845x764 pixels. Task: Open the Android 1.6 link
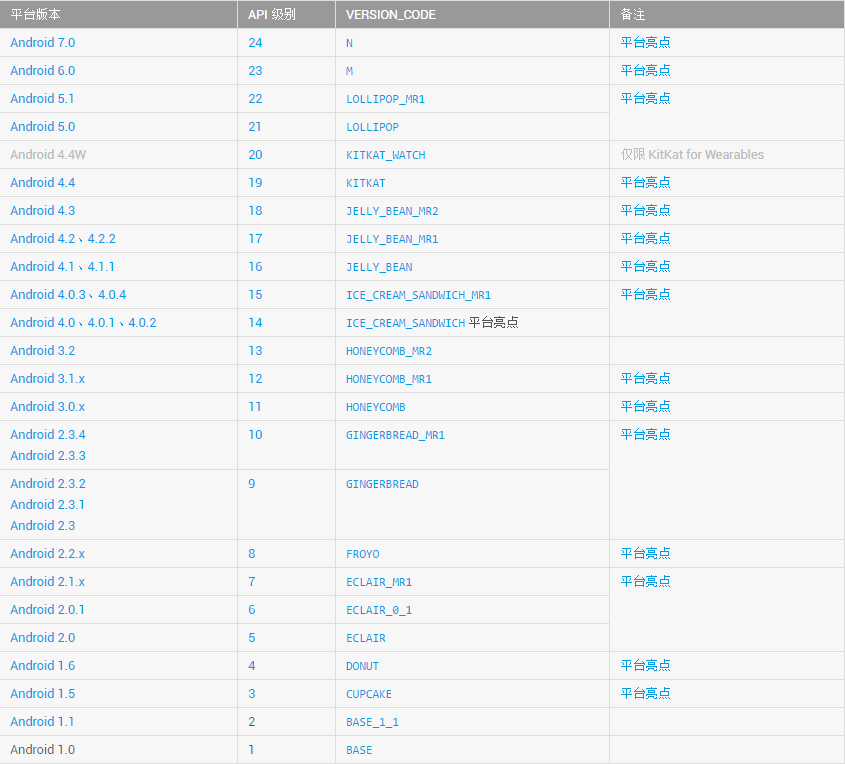click(43, 666)
